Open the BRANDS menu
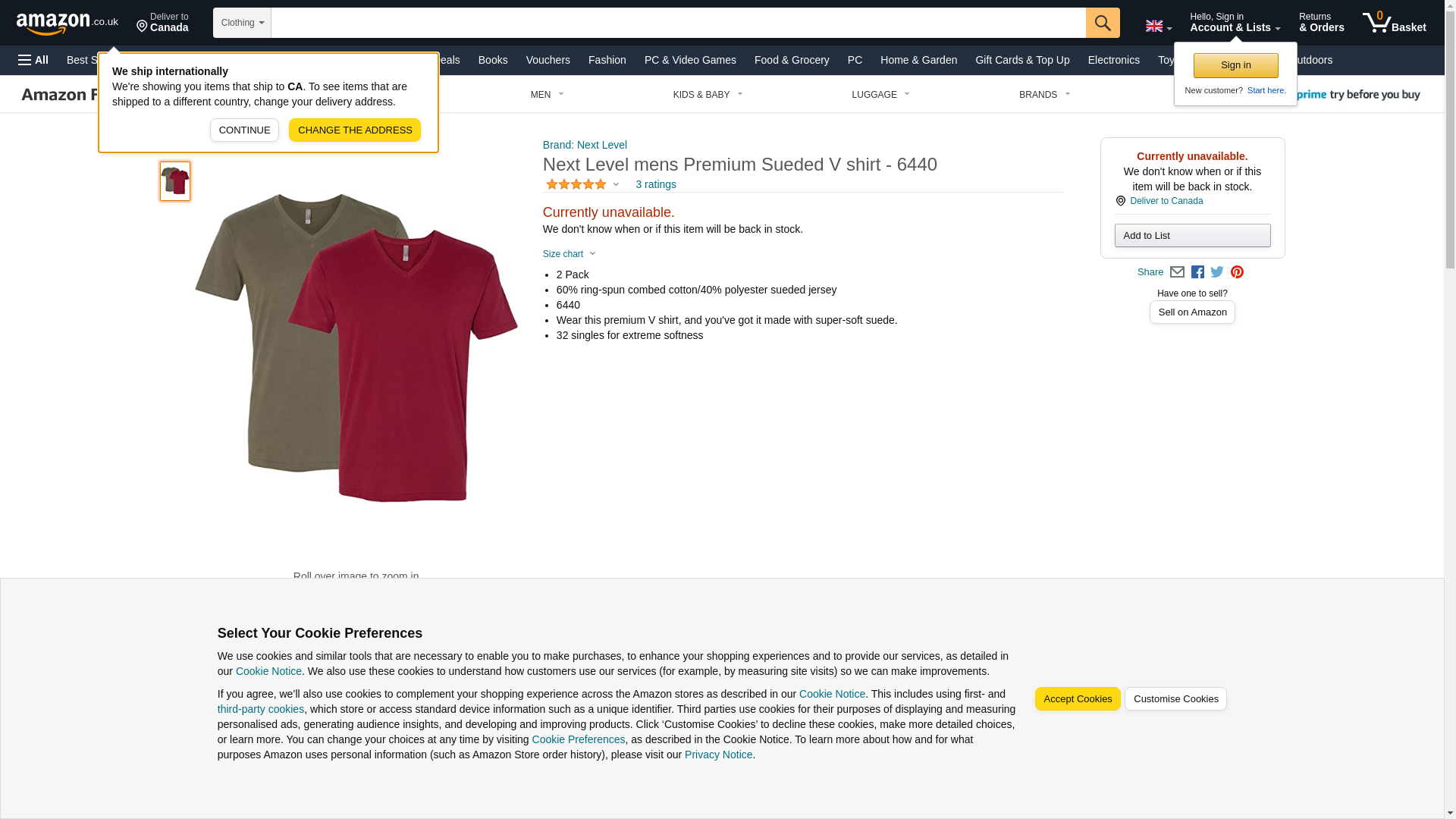This screenshot has width=1456, height=819. [x=1043, y=95]
